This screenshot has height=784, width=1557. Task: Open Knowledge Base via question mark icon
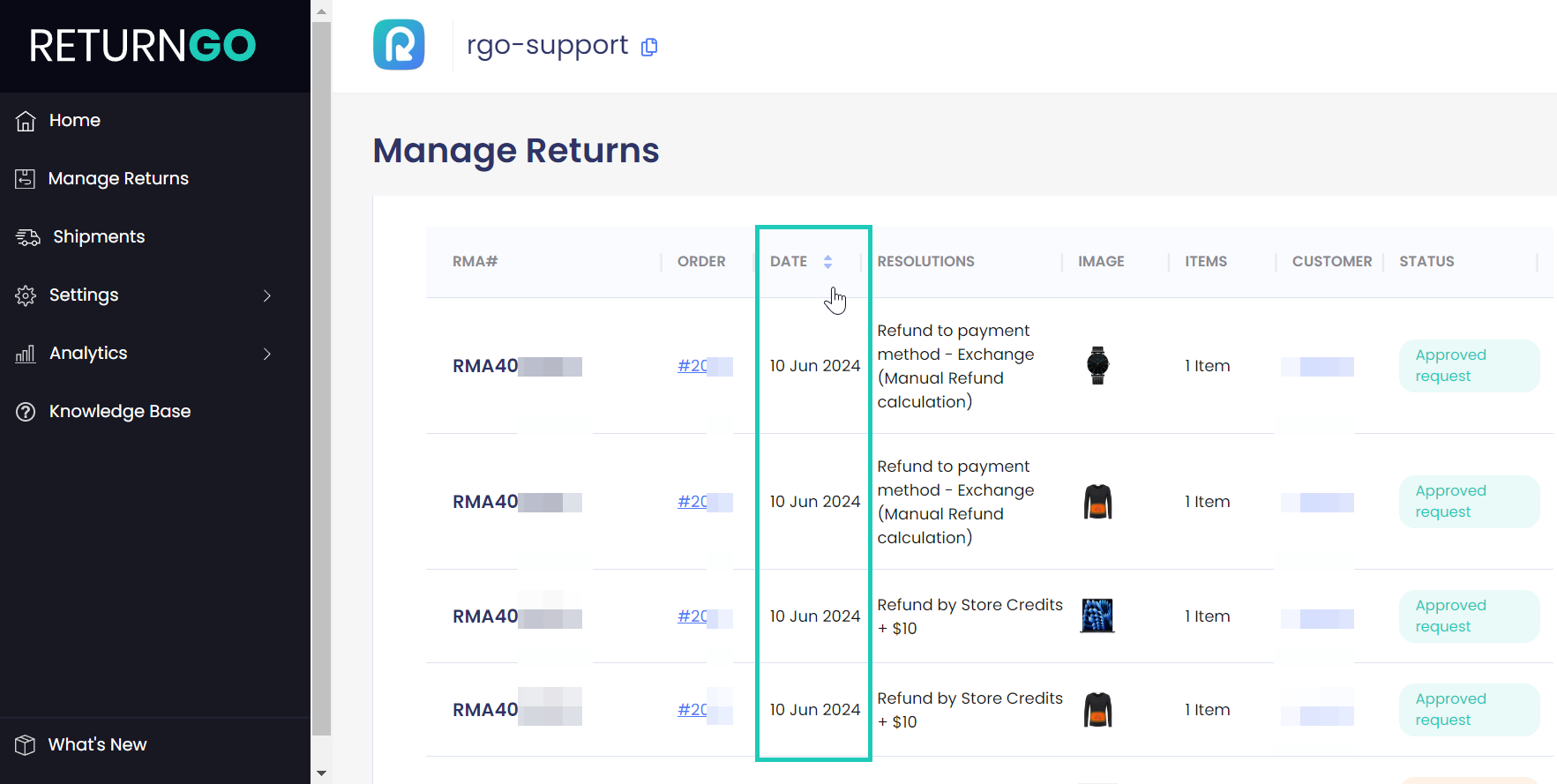pos(25,411)
